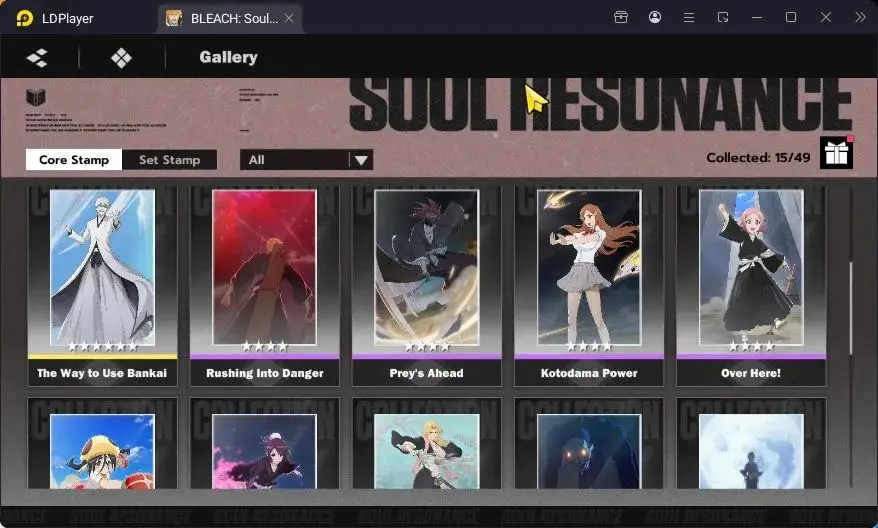The image size is (878, 528).
Task: Open the straw hat character card
Action: coord(102,443)
